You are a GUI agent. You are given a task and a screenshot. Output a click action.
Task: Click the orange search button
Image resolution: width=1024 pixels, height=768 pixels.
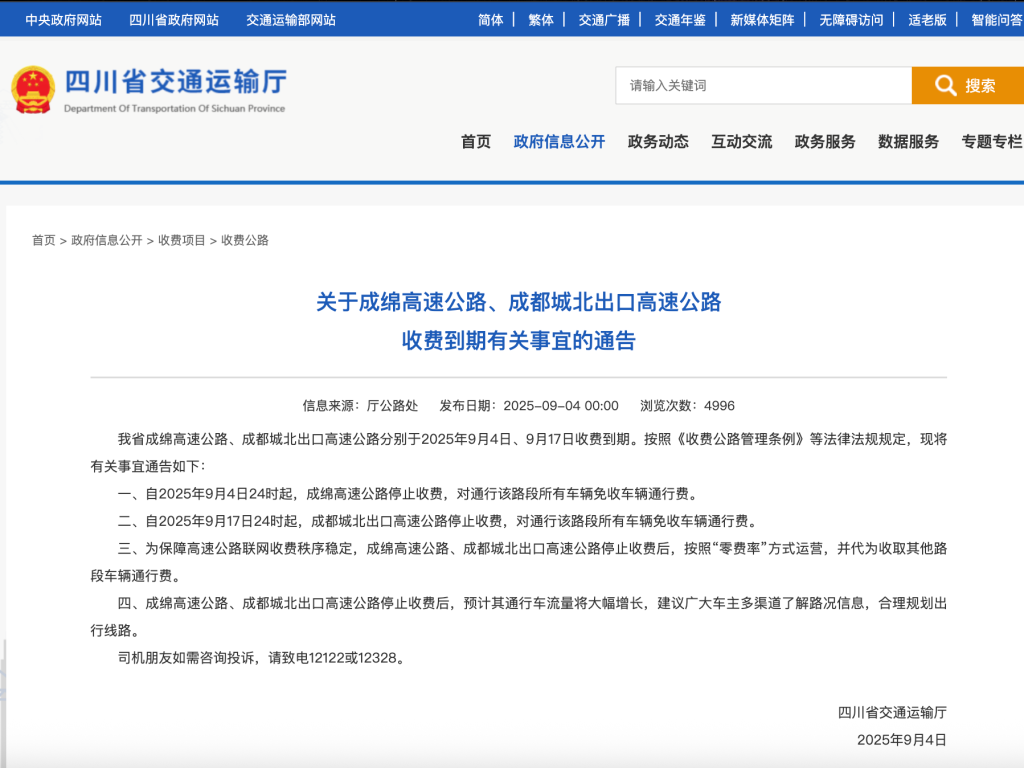(967, 86)
